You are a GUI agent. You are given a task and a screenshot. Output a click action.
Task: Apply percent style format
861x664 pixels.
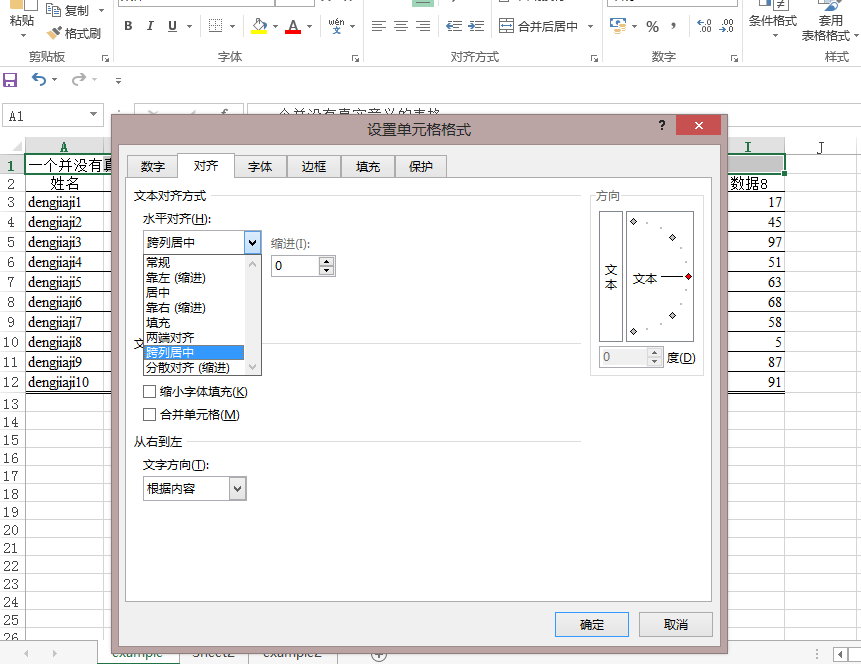coord(652,26)
